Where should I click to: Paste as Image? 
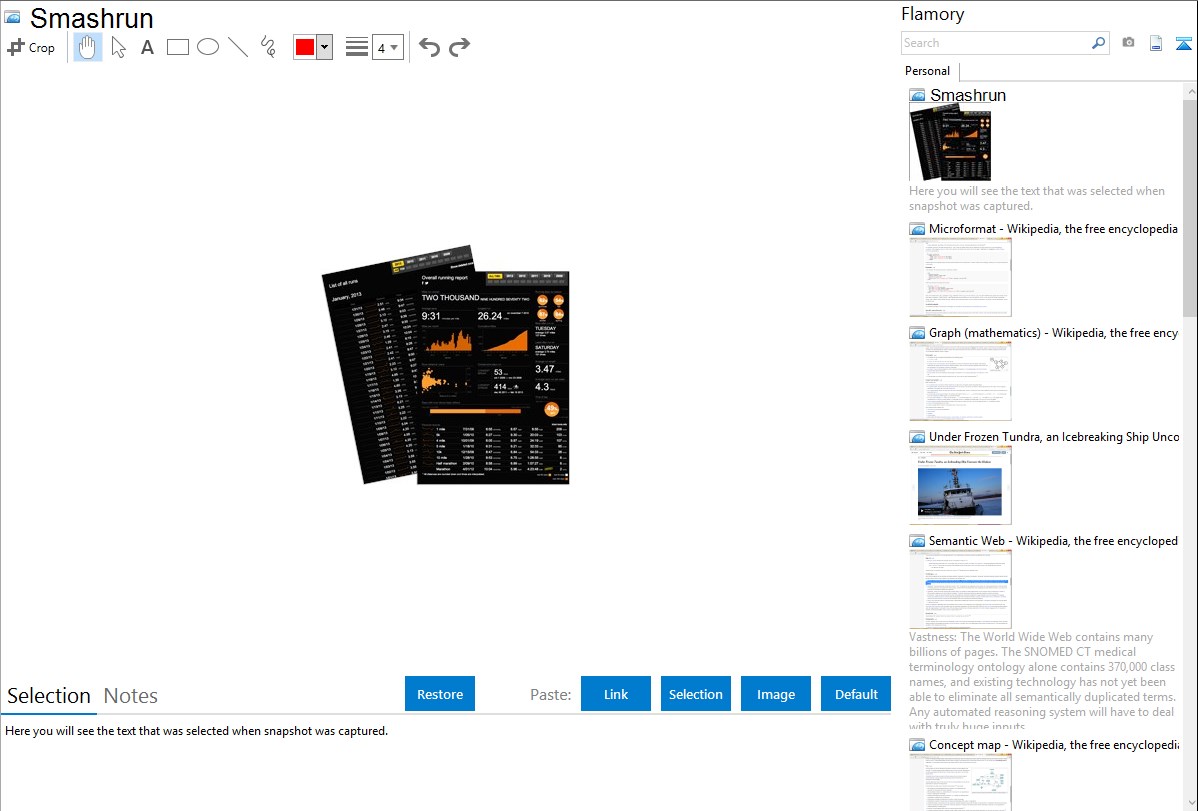point(776,694)
